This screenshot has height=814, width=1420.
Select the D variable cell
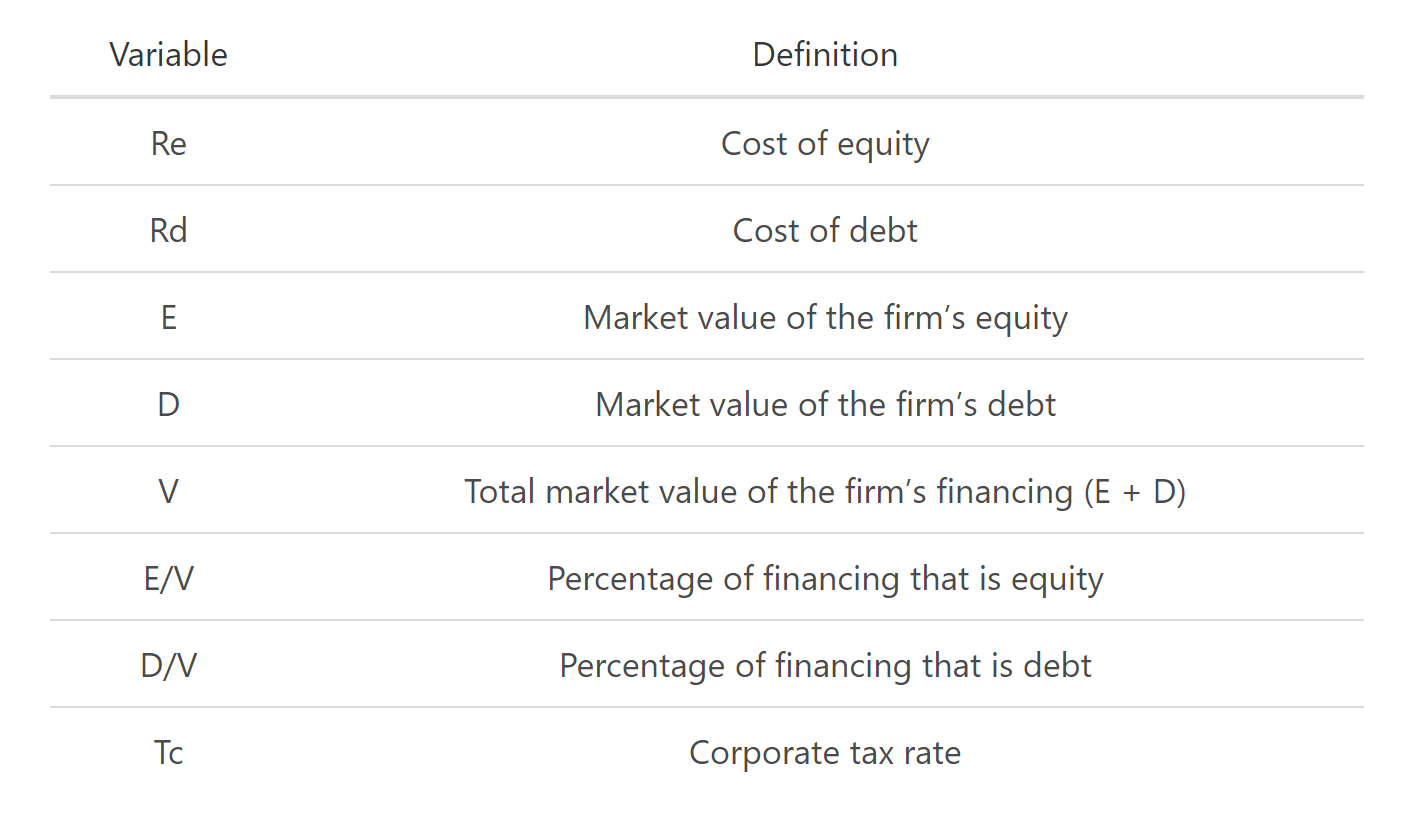click(168, 404)
